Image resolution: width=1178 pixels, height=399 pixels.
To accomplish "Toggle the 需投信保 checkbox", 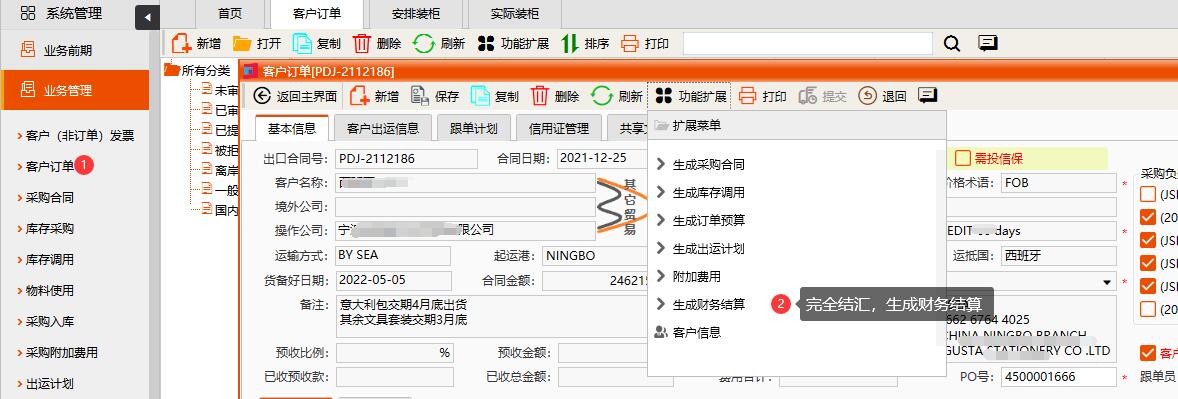I will 962,159.
